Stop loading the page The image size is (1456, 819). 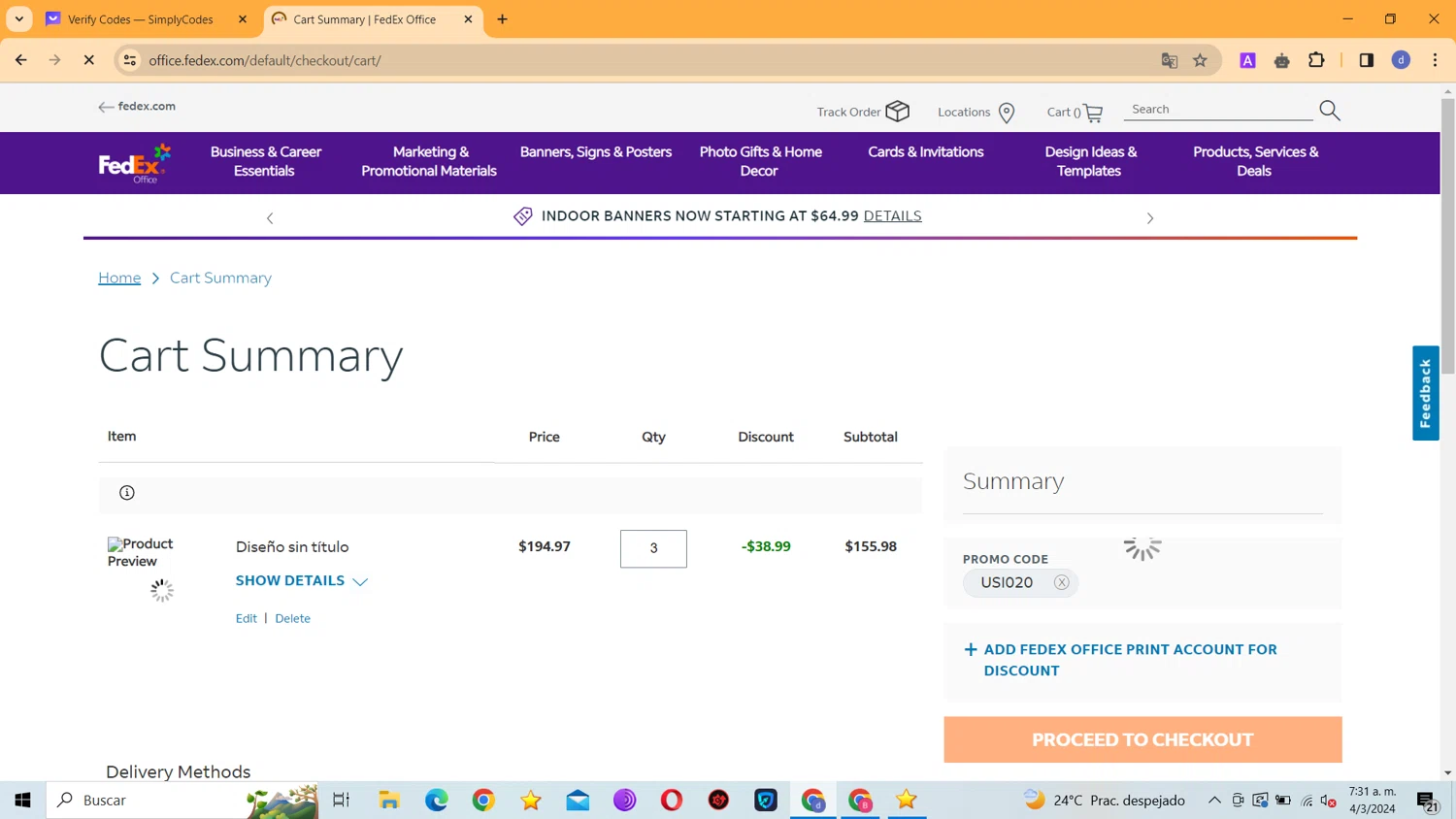point(88,60)
